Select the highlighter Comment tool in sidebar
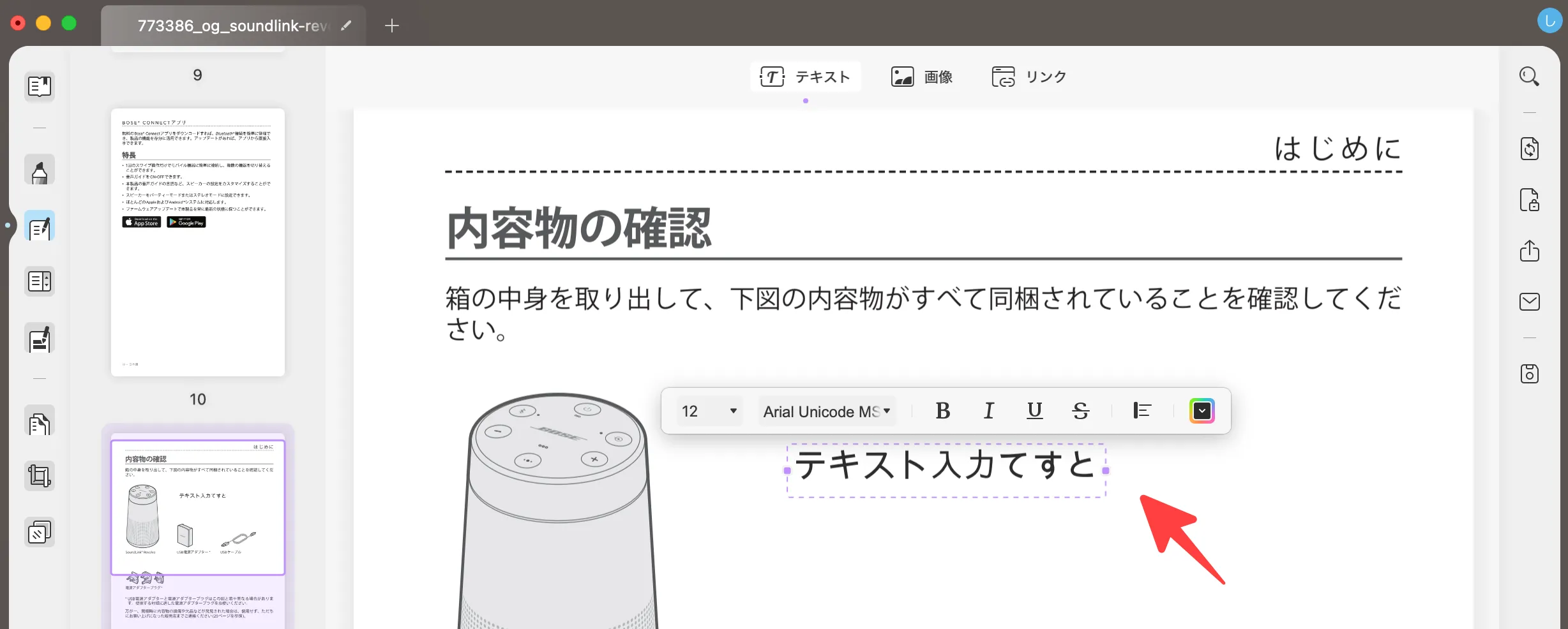Viewport: 1568px width, 629px height. (40, 170)
